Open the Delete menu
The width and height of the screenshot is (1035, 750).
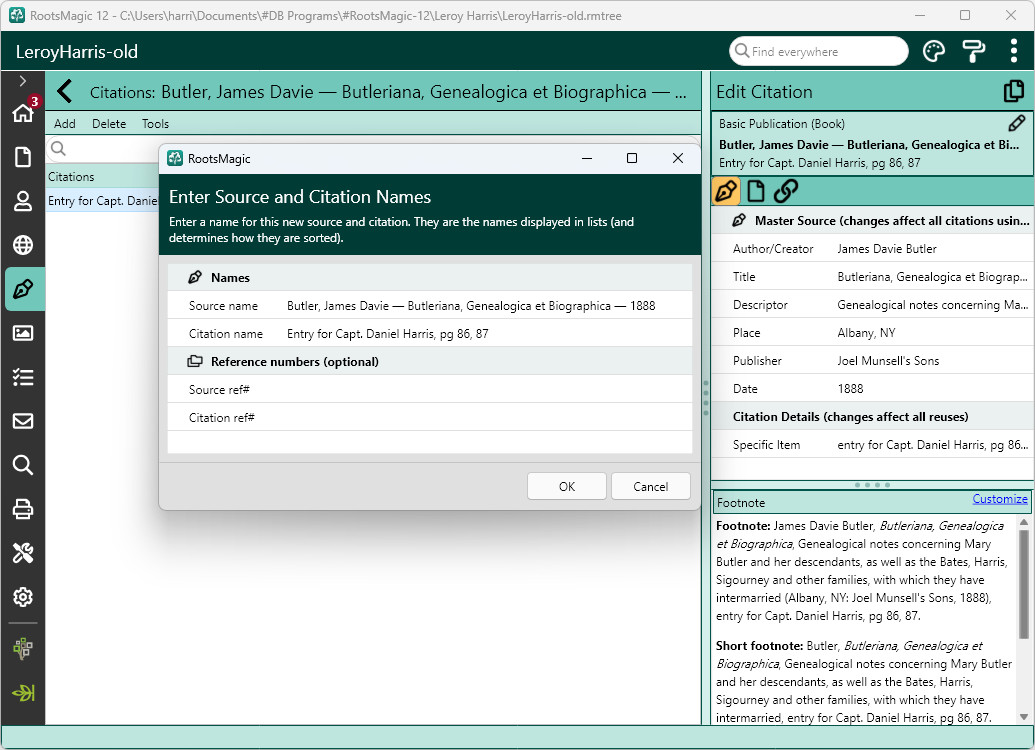pos(109,123)
